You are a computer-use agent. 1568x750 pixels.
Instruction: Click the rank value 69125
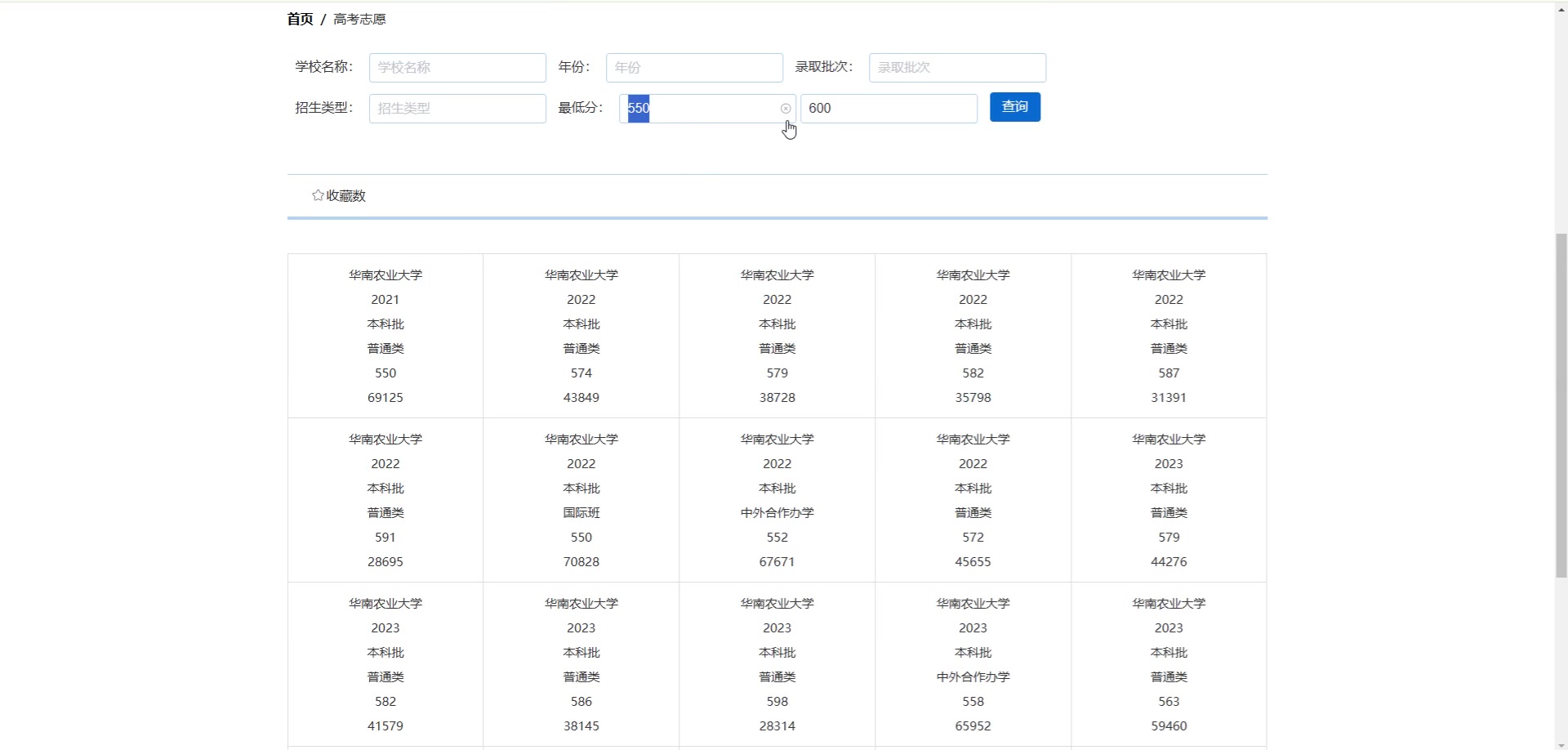(385, 398)
